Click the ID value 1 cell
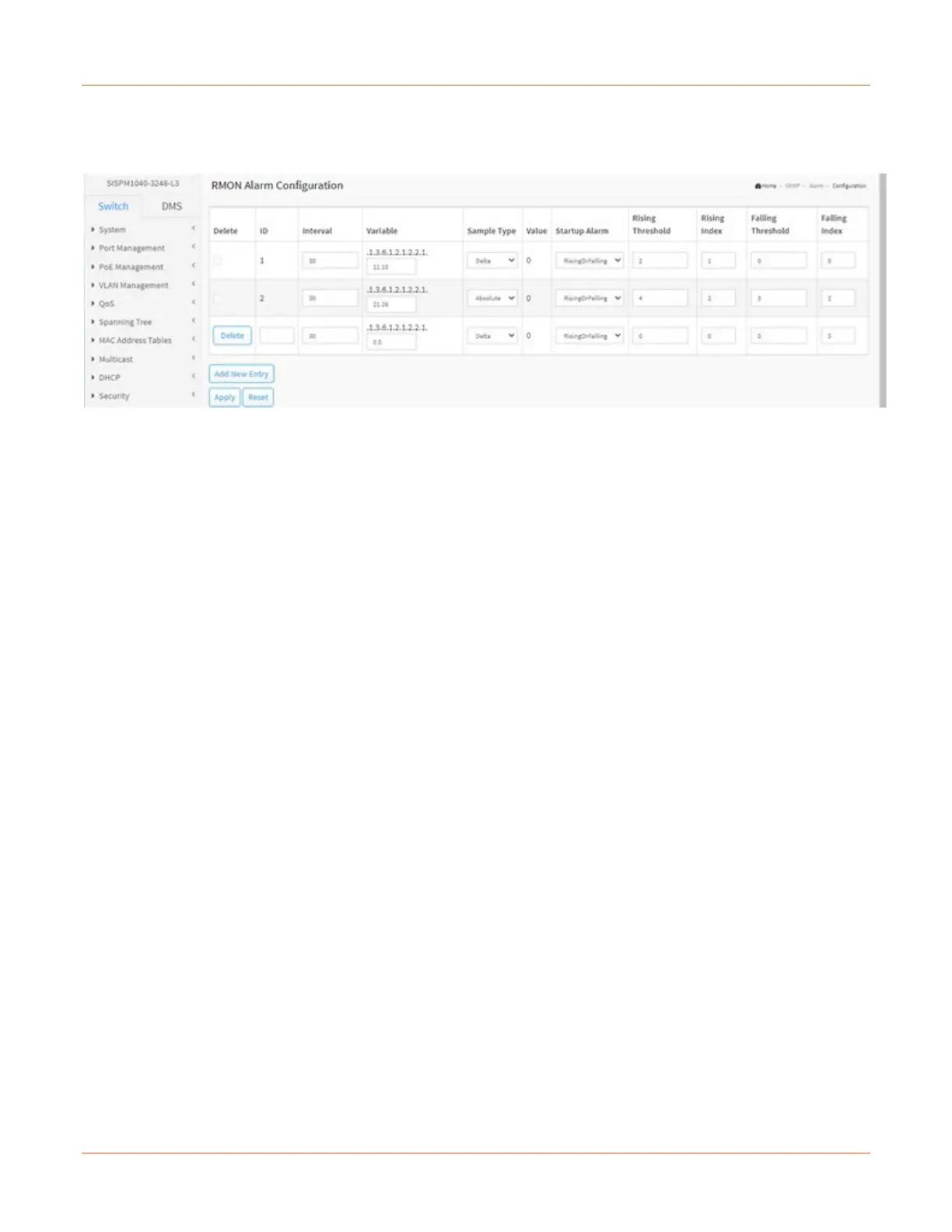Image resolution: width=952 pixels, height=1232 pixels. pos(262,261)
